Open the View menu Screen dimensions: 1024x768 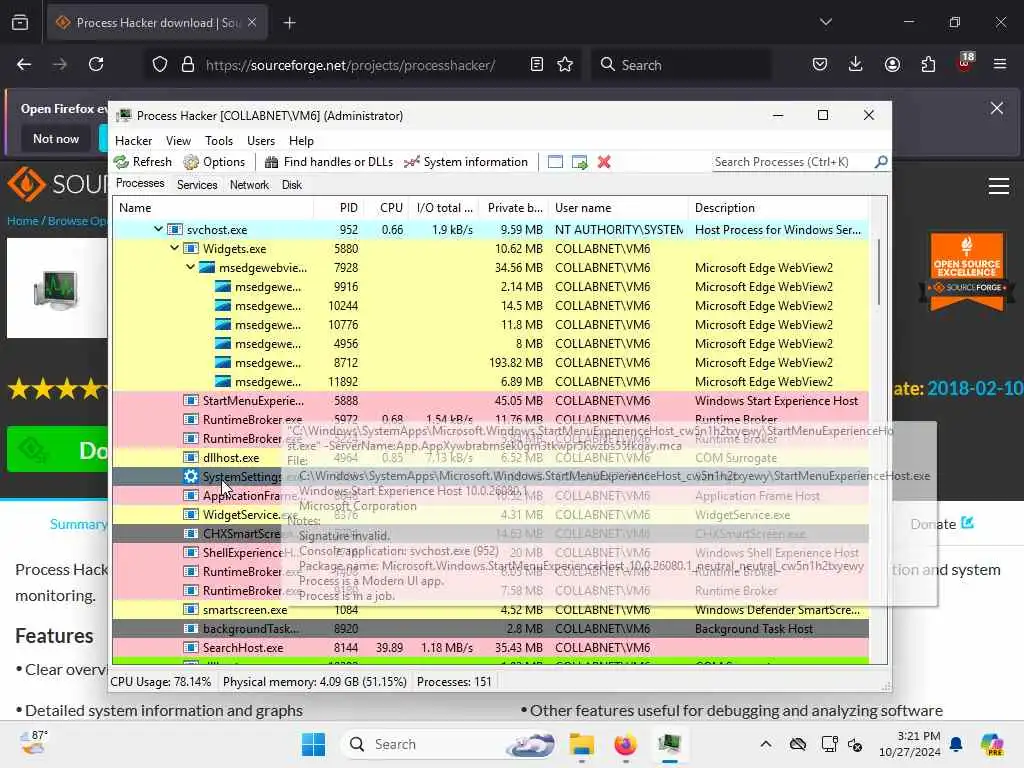click(178, 140)
